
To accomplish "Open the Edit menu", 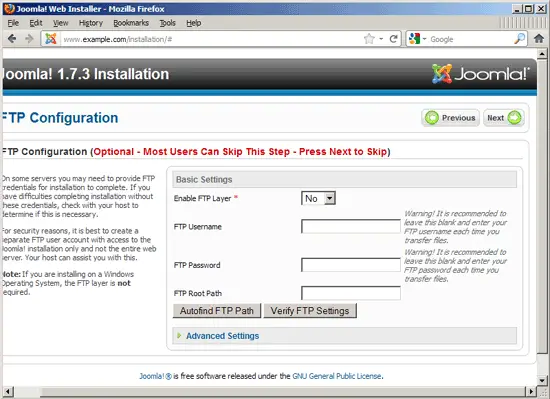I will tap(36, 23).
